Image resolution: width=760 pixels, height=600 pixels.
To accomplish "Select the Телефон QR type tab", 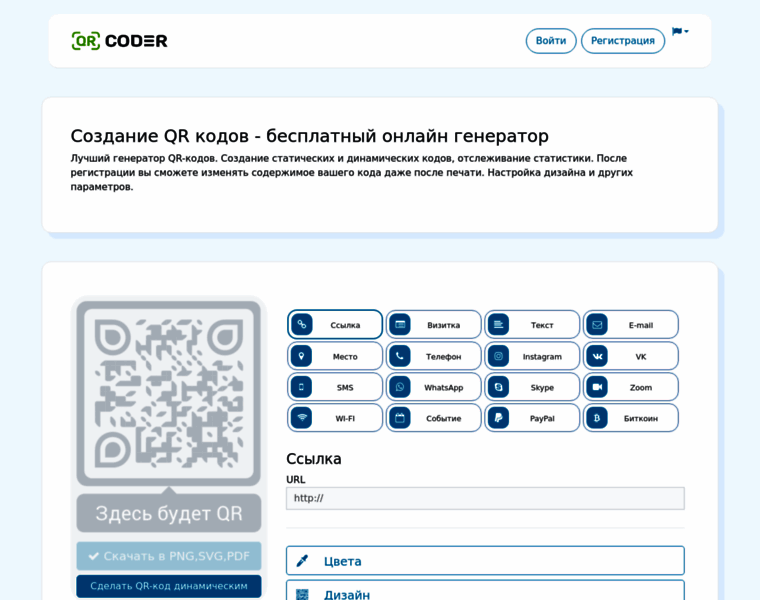I will pos(434,356).
